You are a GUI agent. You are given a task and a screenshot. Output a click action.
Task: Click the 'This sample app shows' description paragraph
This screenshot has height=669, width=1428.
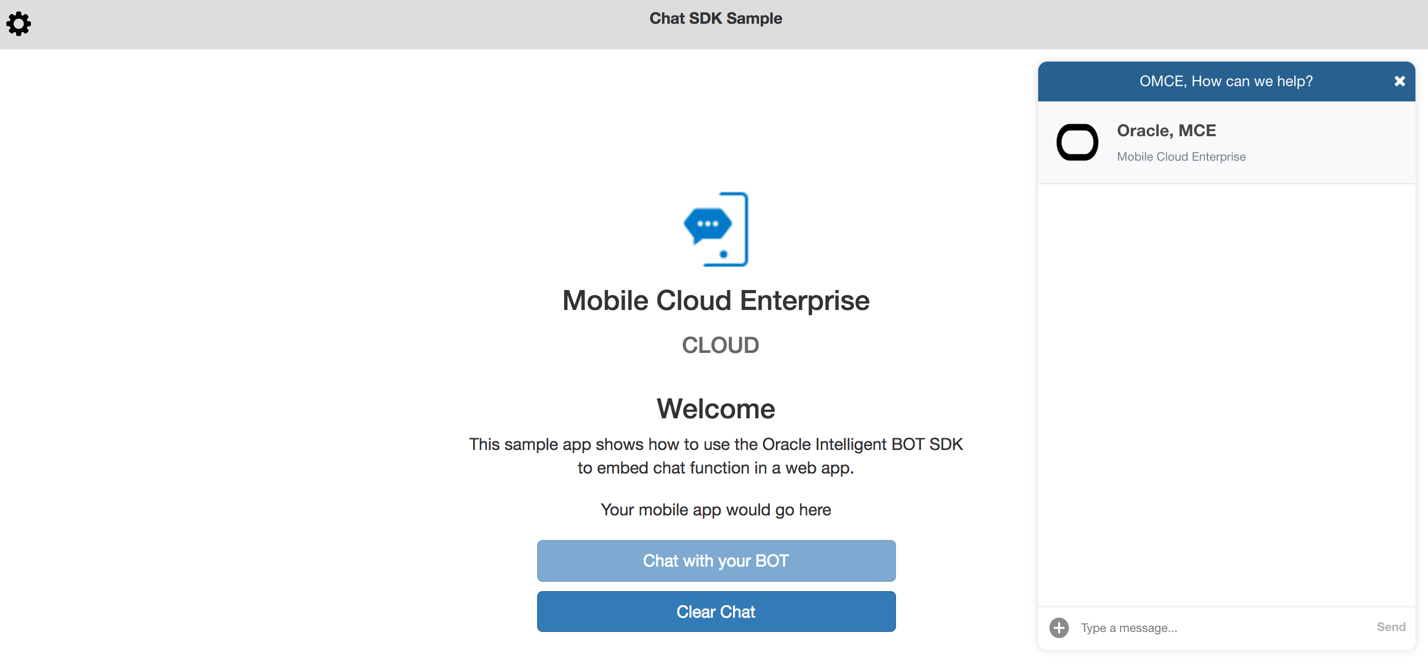pos(716,456)
